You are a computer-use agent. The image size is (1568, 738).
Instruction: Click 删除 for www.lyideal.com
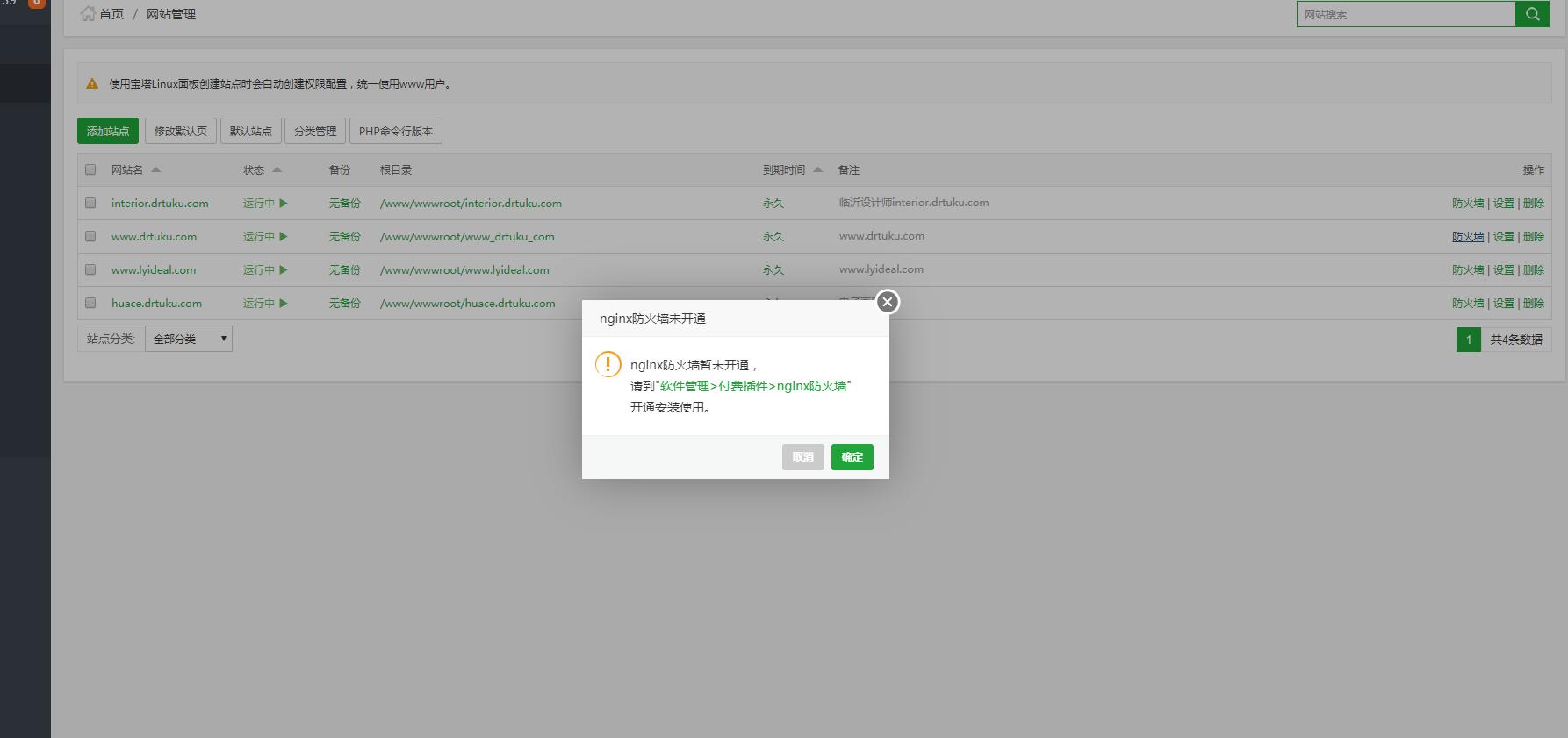(x=1534, y=269)
